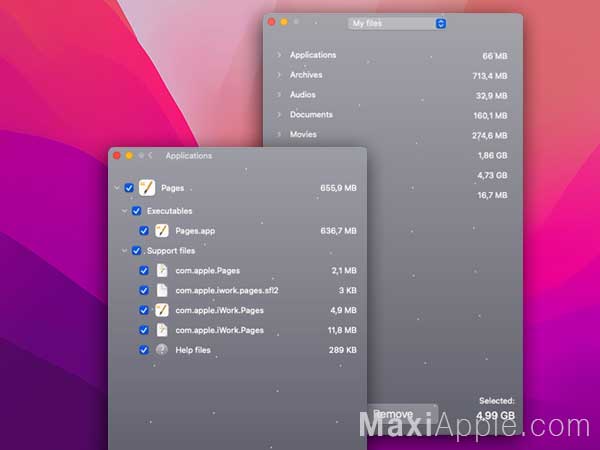Click the com.apple.Pages document icon
The height and width of the screenshot is (450, 600).
pyautogui.click(x=162, y=271)
